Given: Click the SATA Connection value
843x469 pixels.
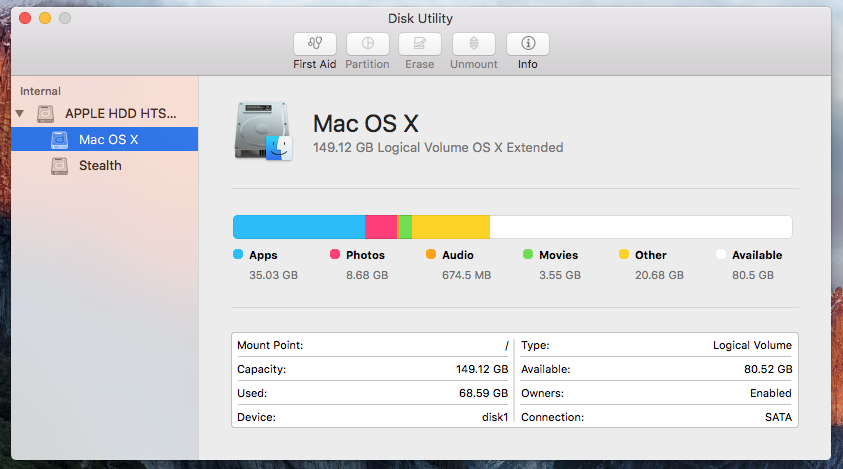Looking at the screenshot, I should pos(778,417).
